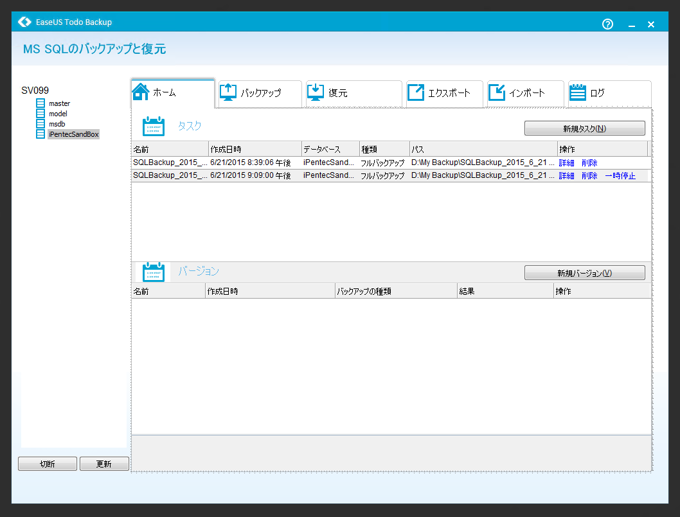
Task: Select the iPentecSandBox database in tree
Action: pyautogui.click(x=74, y=134)
